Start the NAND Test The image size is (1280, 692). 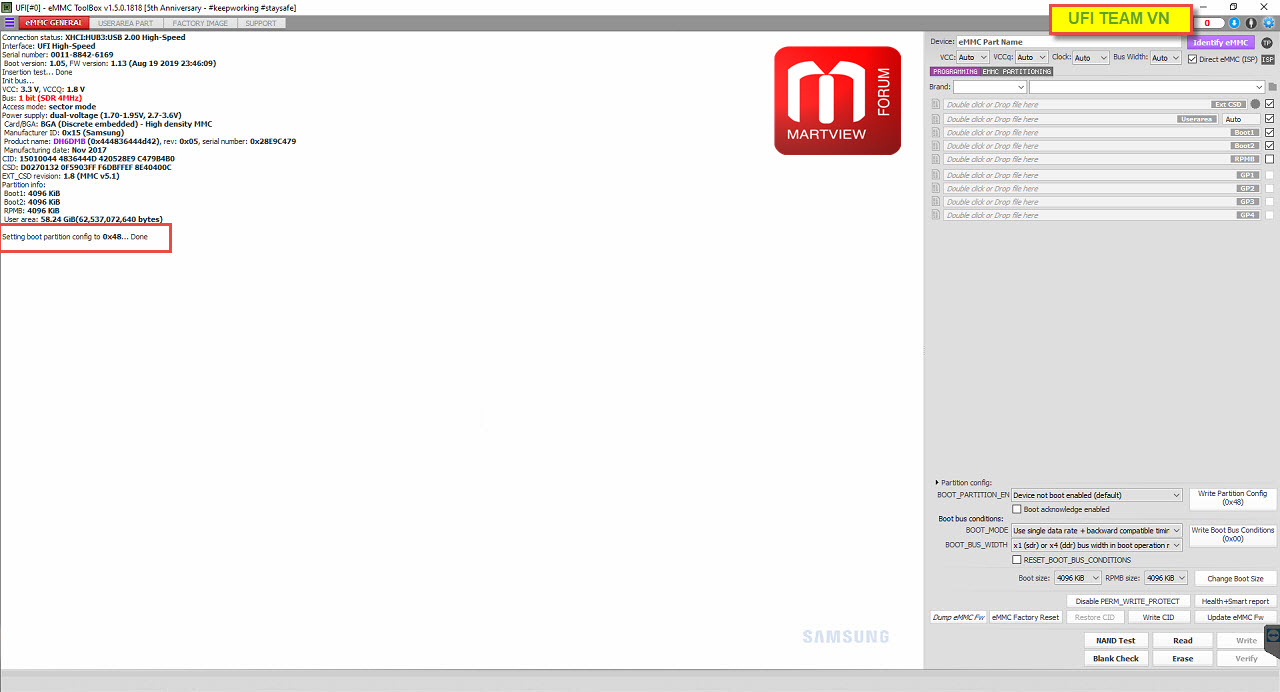1115,641
